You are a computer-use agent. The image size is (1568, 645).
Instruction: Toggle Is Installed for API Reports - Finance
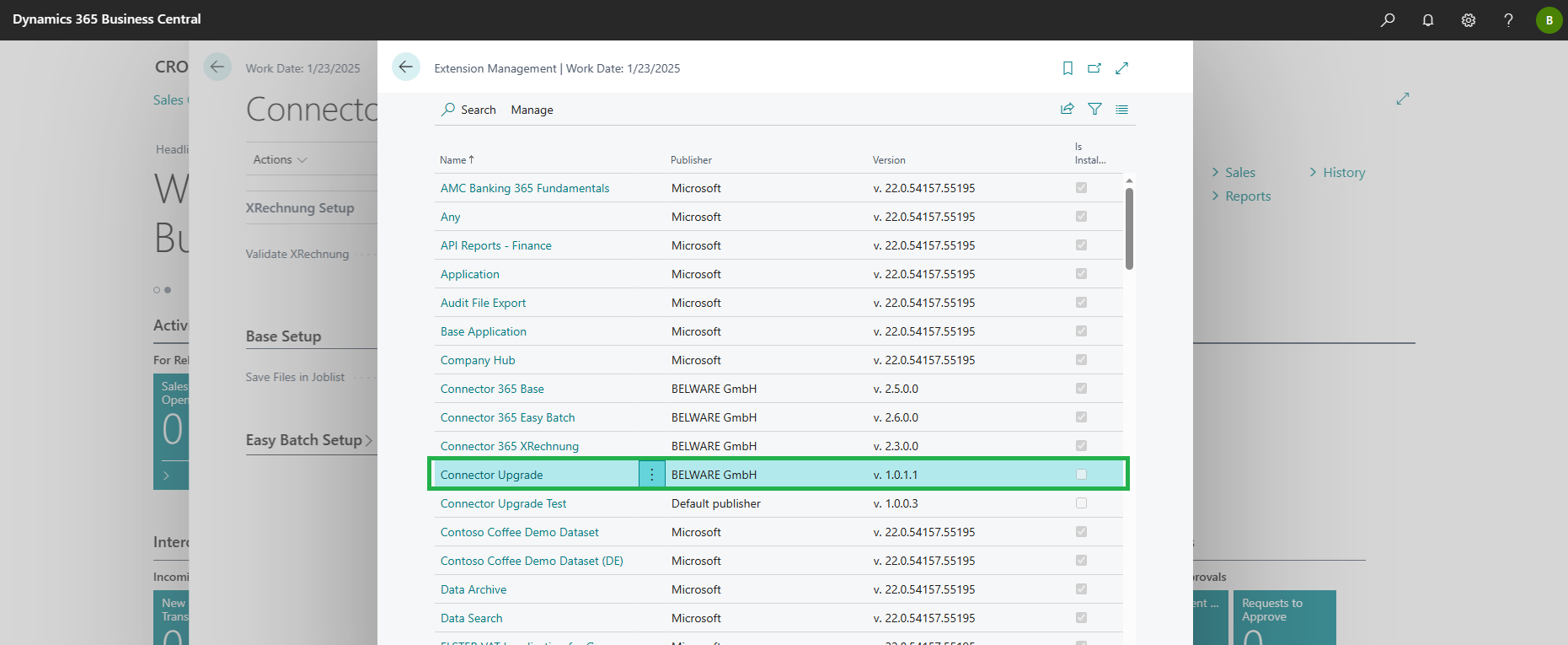click(x=1081, y=245)
